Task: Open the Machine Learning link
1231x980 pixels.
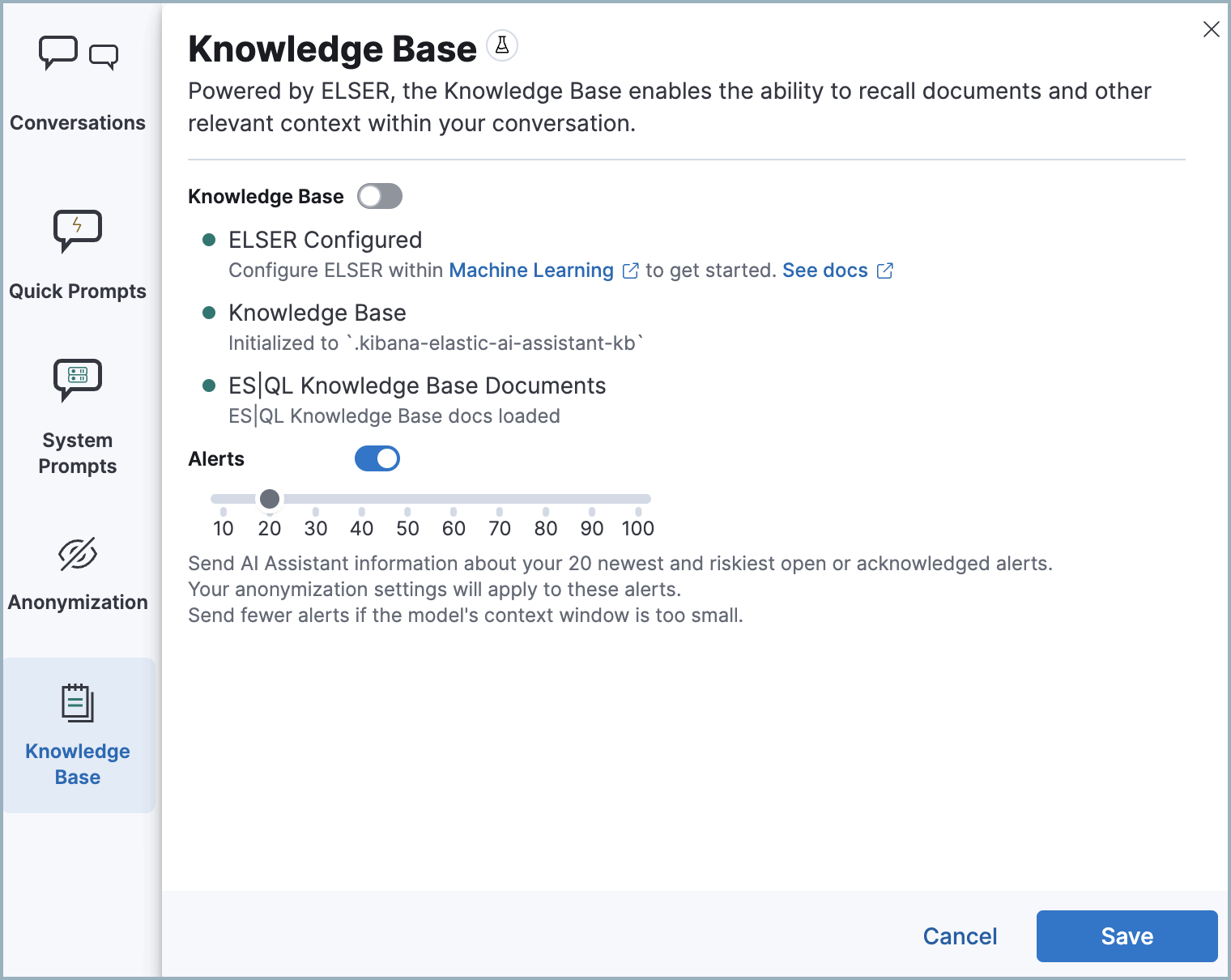Action: point(530,270)
